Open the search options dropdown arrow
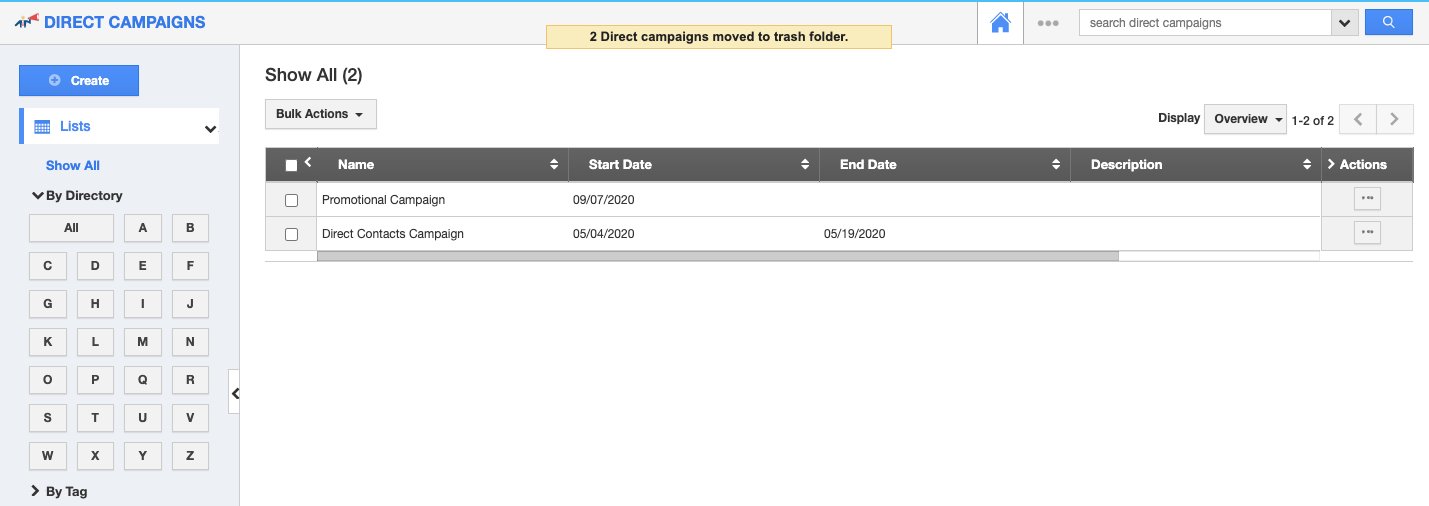The image size is (1429, 506). click(1345, 22)
